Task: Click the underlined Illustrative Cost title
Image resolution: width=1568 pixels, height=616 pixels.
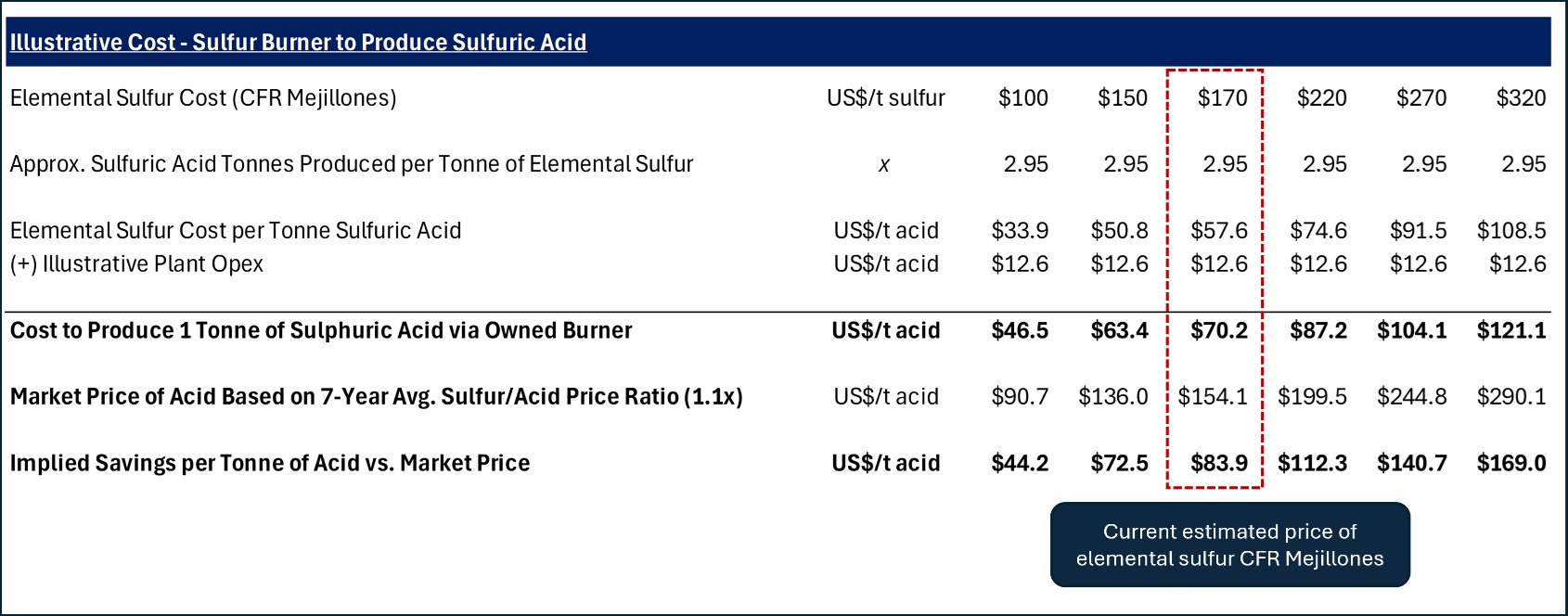Action: [298, 43]
